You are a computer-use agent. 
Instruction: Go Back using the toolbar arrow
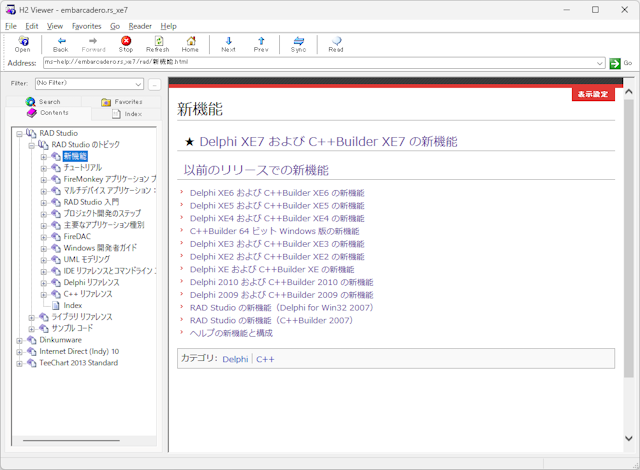point(62,41)
